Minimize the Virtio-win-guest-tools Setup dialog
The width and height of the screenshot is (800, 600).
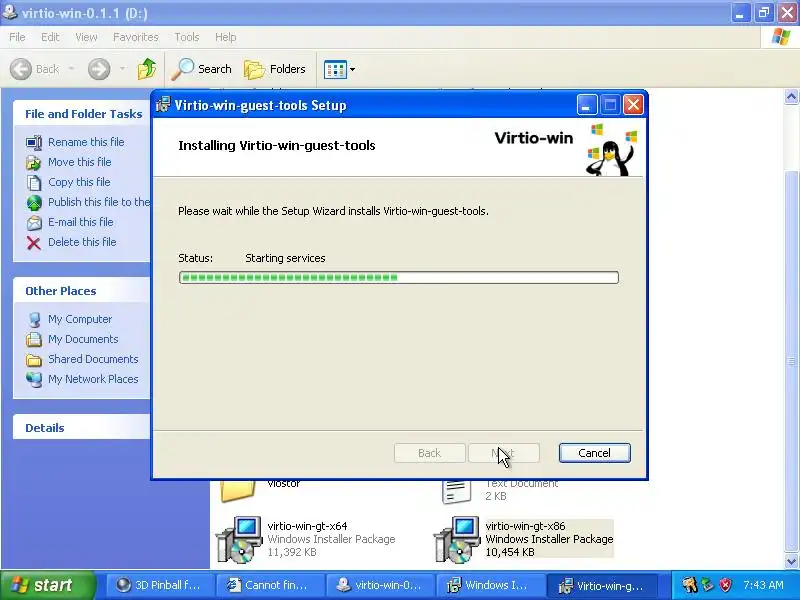click(x=587, y=105)
